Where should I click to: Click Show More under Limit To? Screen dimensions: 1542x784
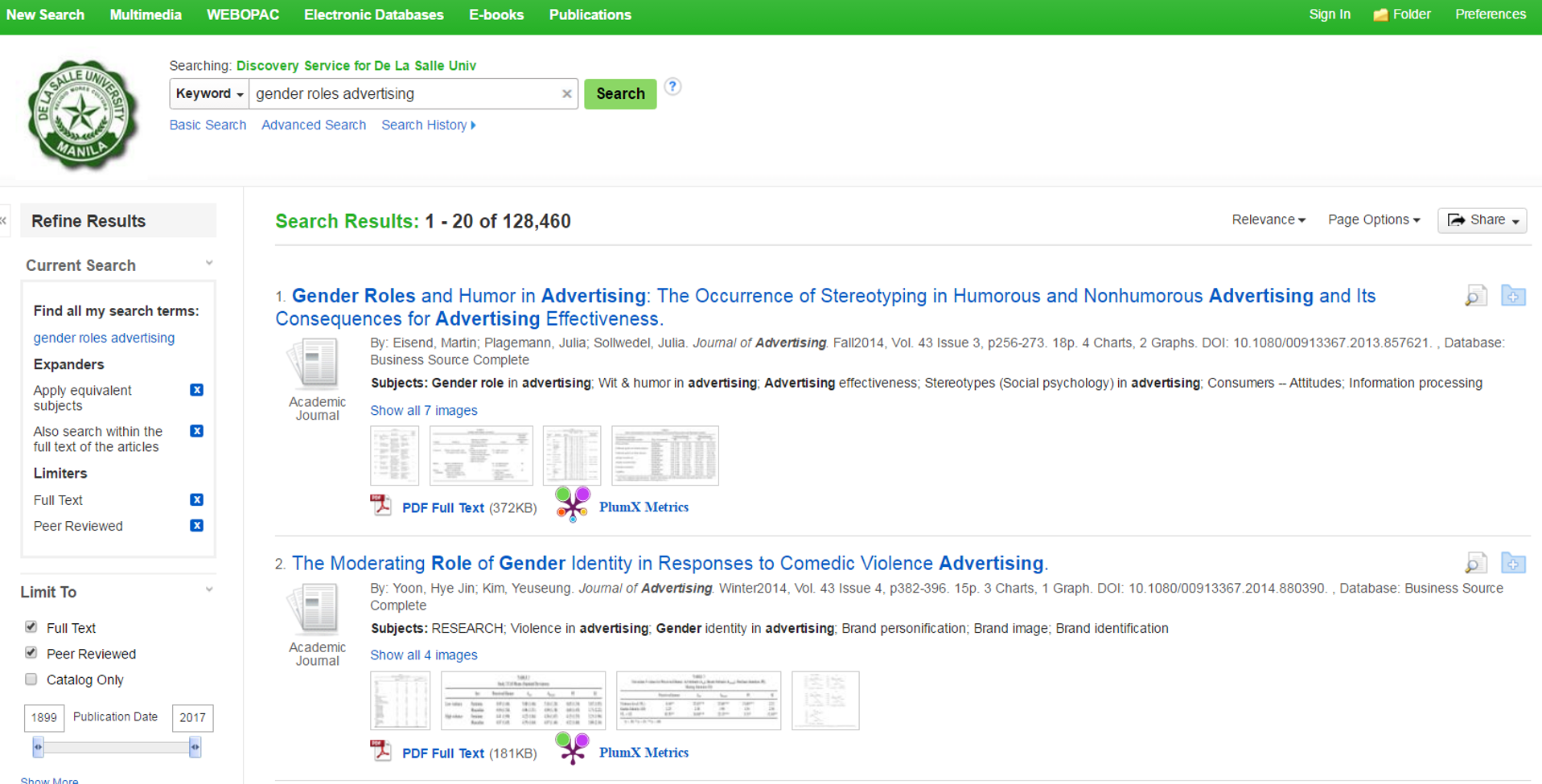(49, 780)
